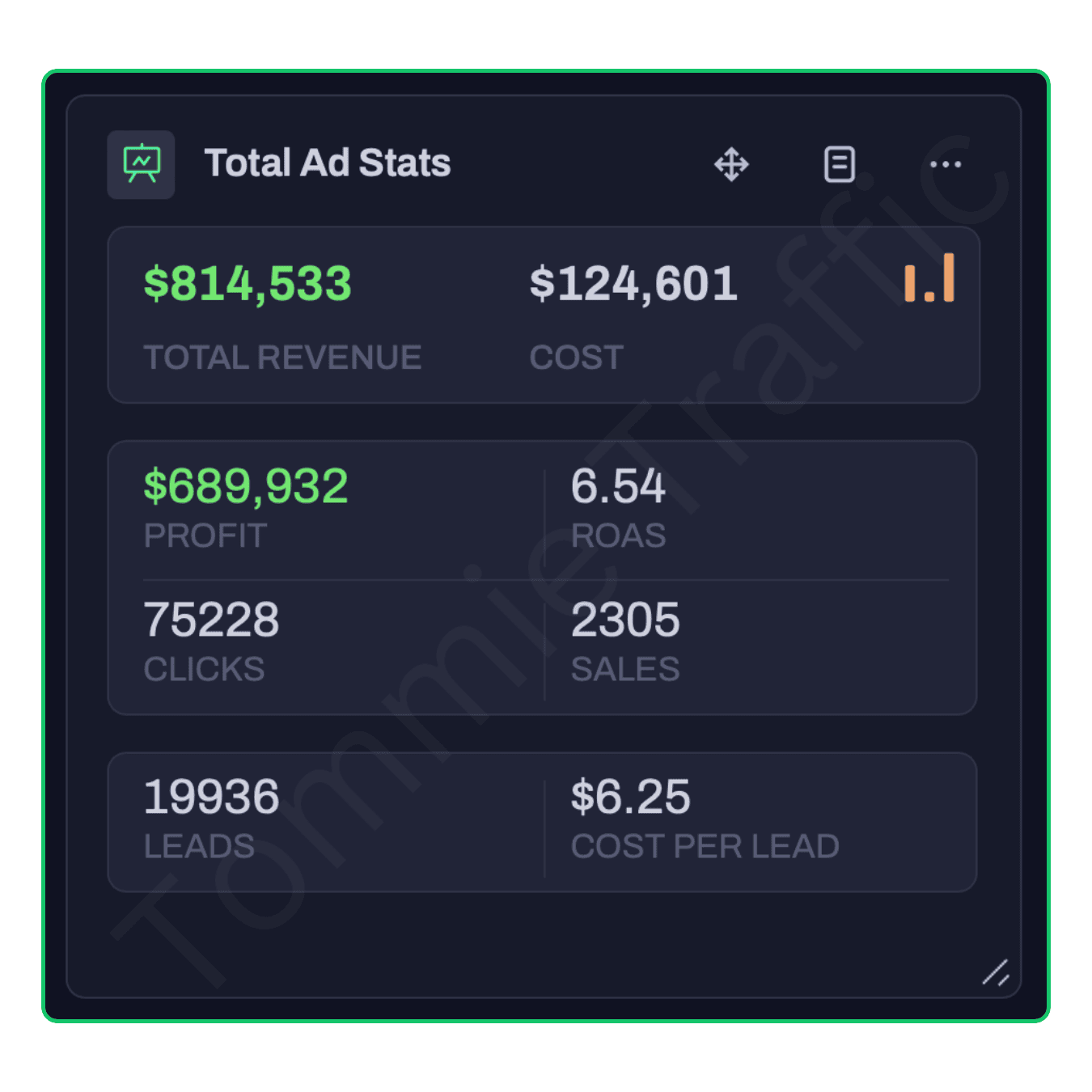Image resolution: width=1092 pixels, height=1092 pixels.
Task: Click the Total Ad Stats title
Action: click(327, 163)
